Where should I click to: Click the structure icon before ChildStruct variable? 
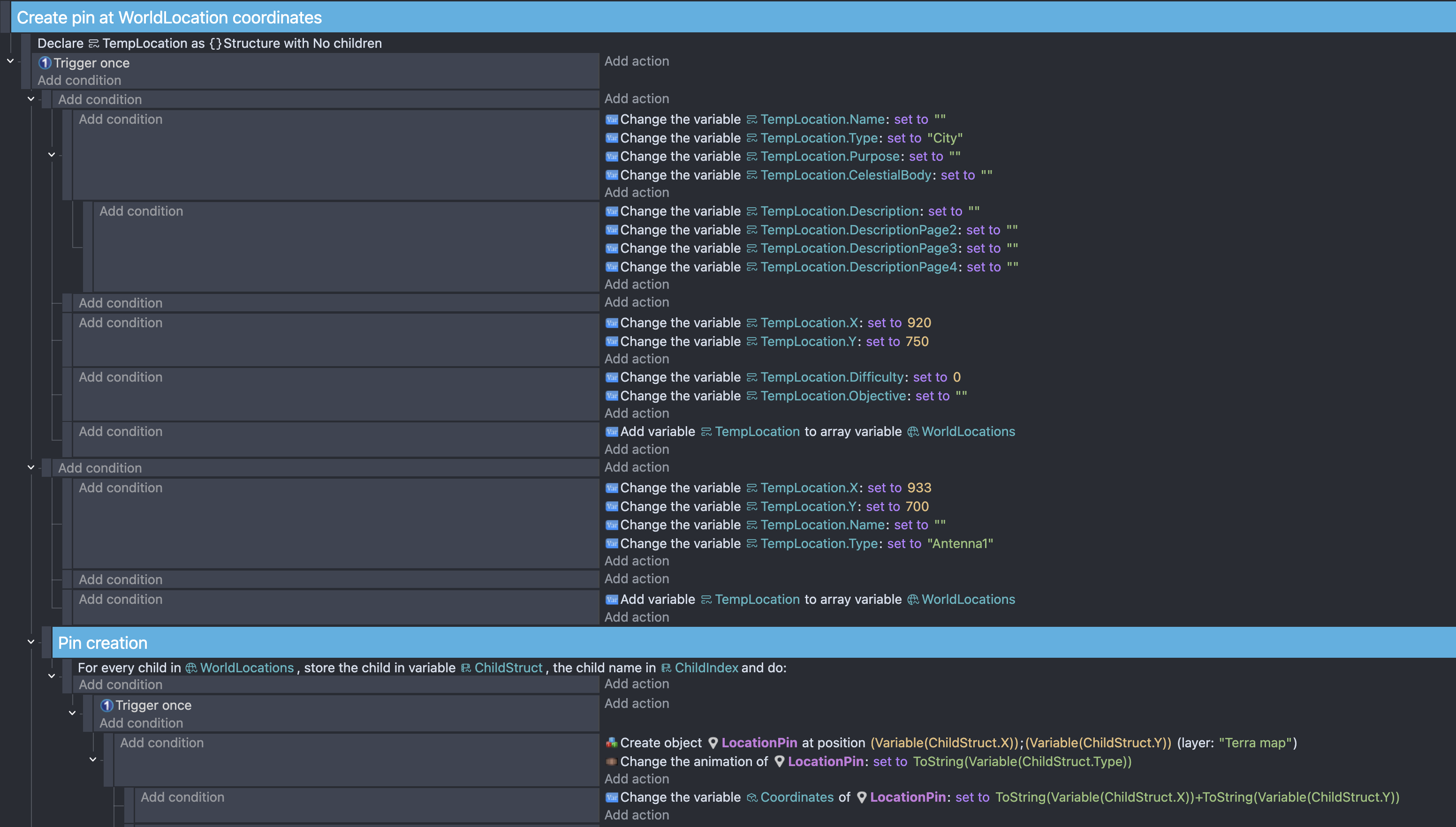point(465,668)
